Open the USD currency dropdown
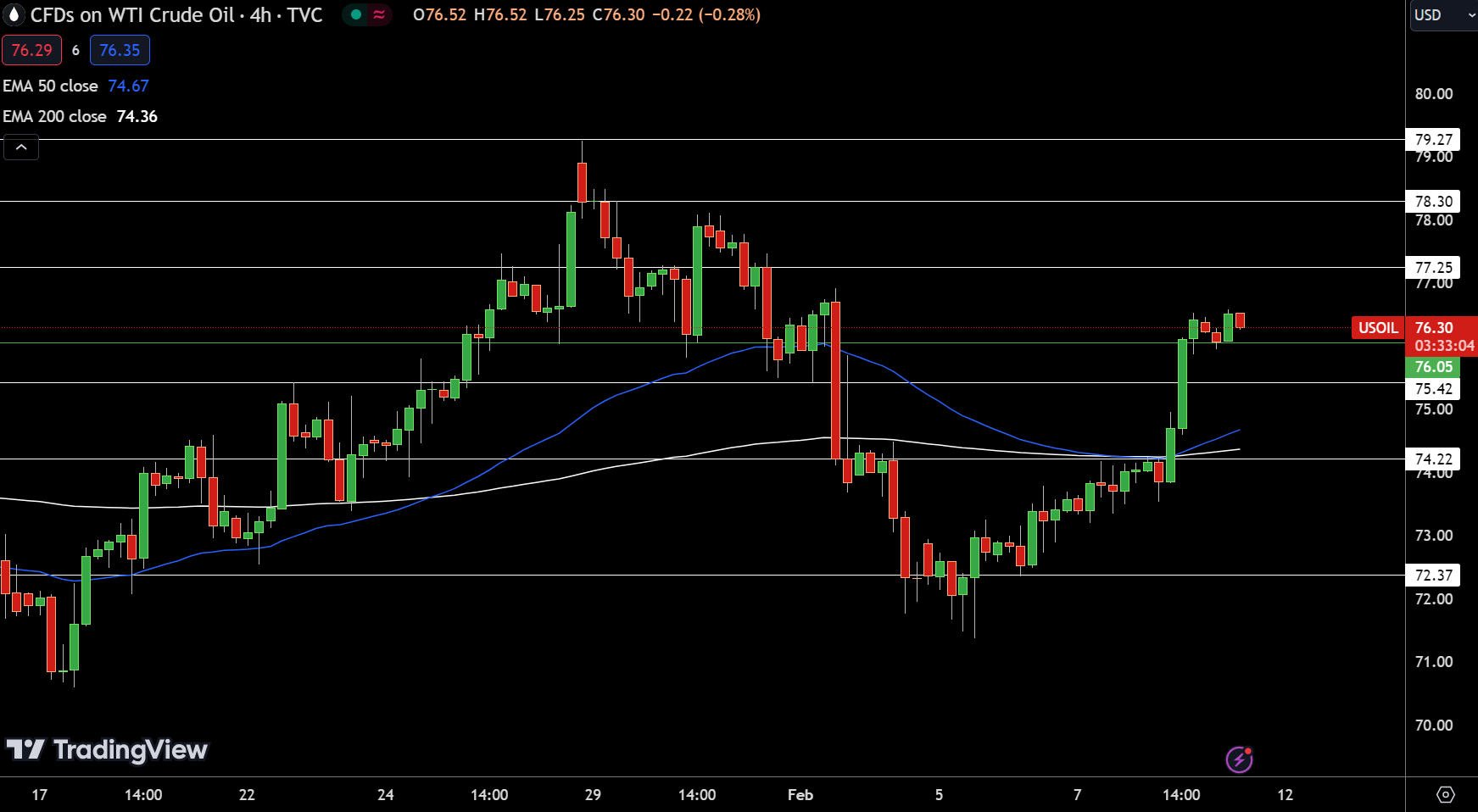Image resolution: width=1478 pixels, height=812 pixels. [x=1444, y=15]
